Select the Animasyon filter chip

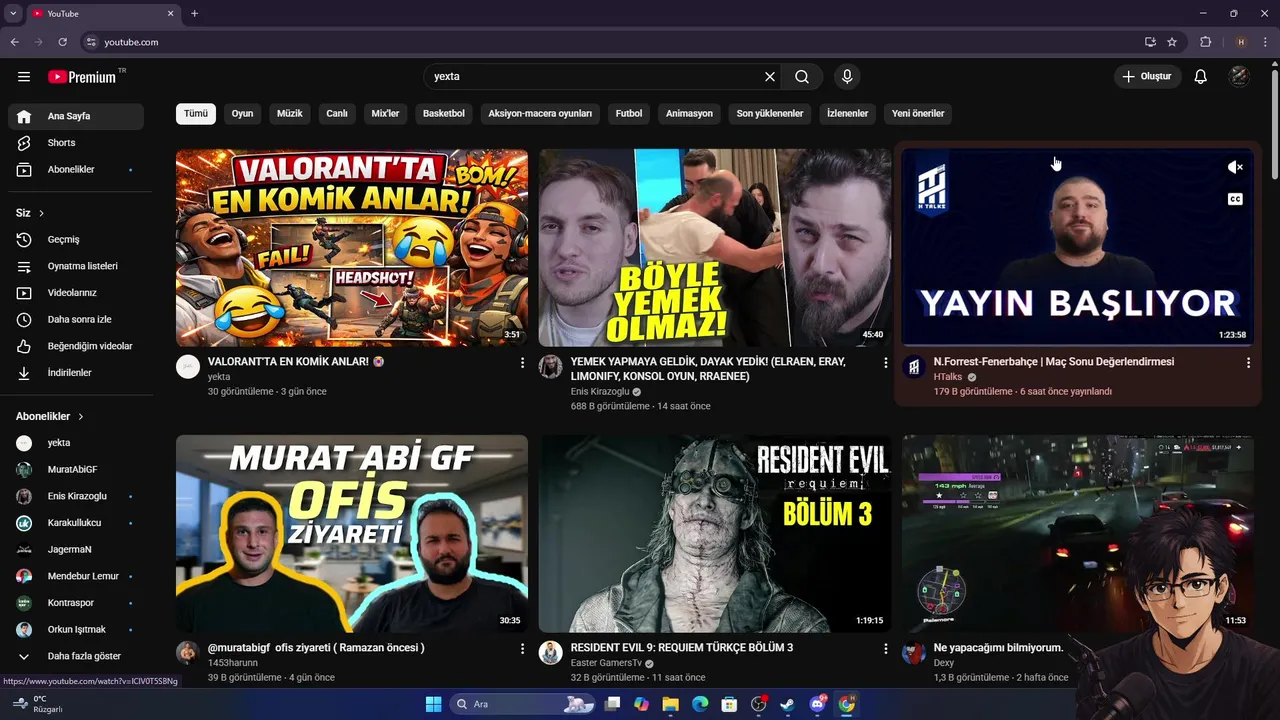tap(689, 114)
